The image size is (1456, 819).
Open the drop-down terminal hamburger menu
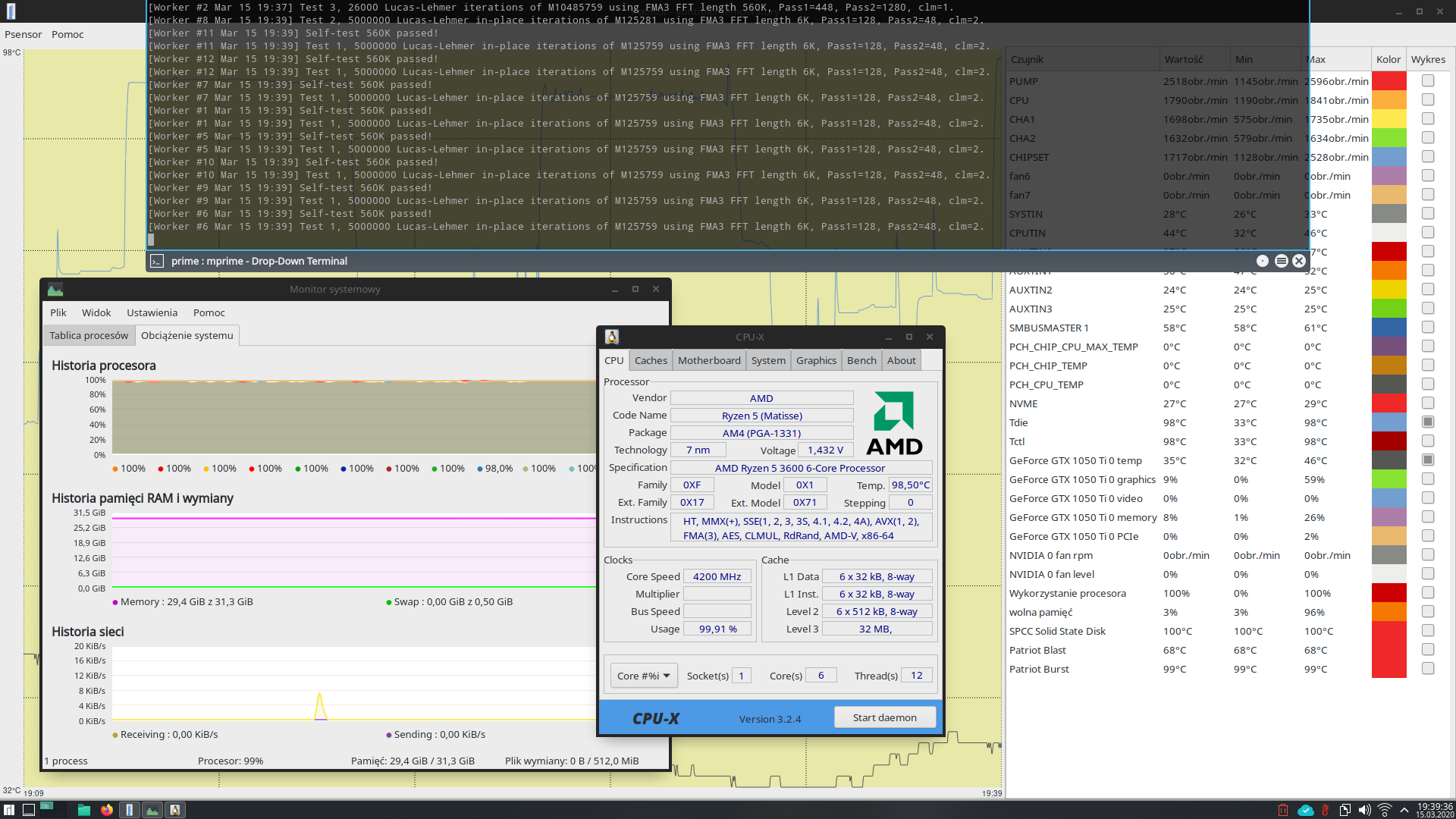(x=1281, y=261)
